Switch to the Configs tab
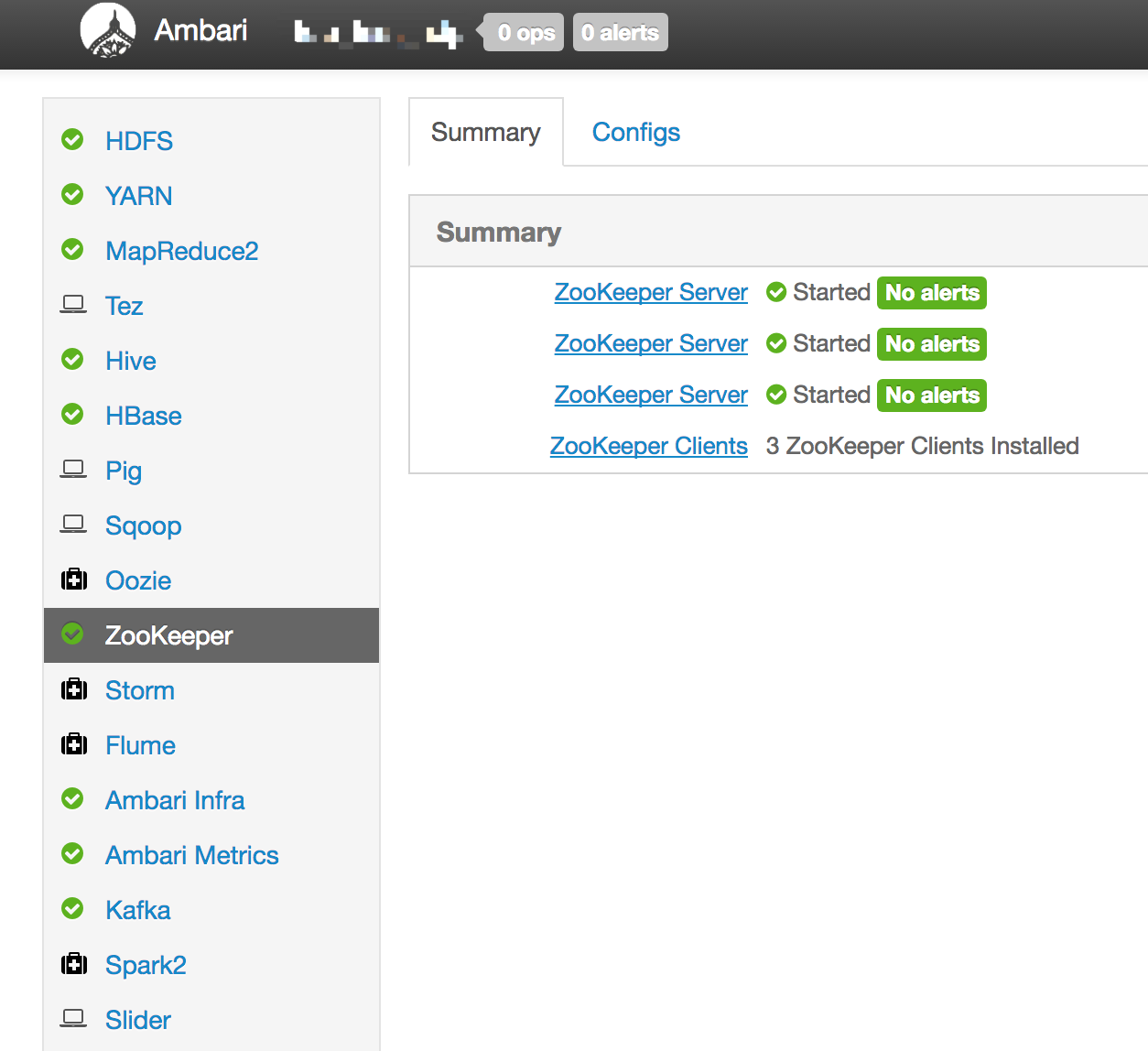1148x1051 pixels. [636, 132]
